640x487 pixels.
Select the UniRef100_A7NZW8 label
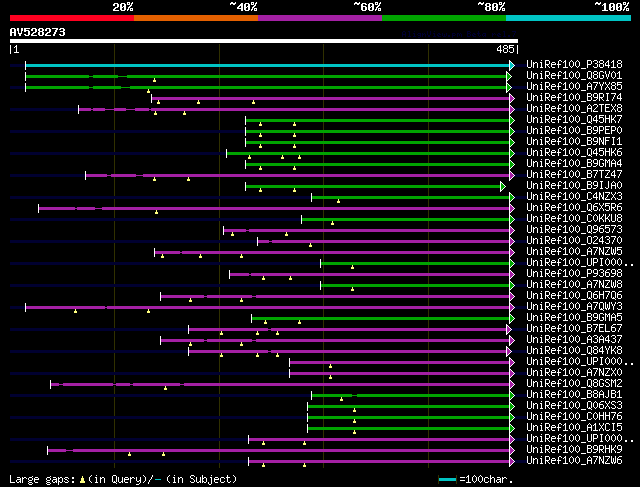[x=574, y=285]
